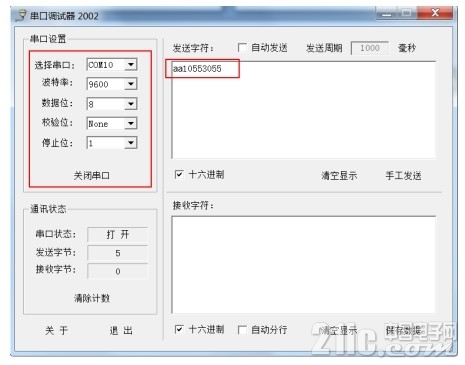Click the 手工发送 button
The height and width of the screenshot is (365, 465).
click(404, 175)
